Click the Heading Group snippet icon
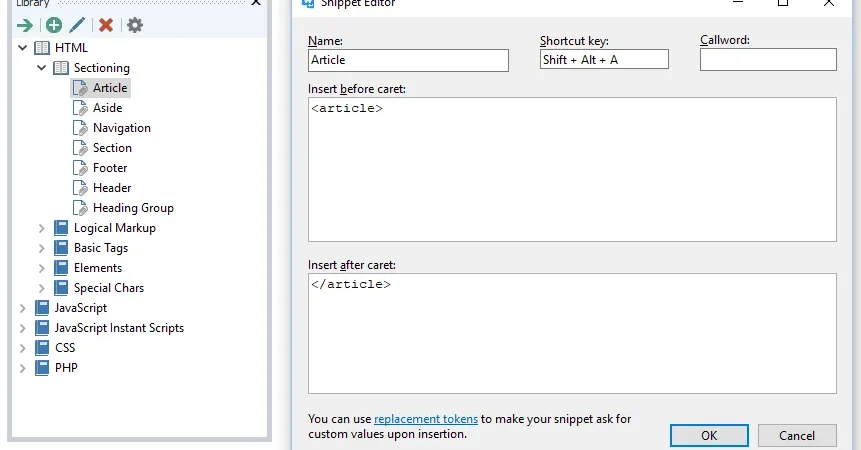 (81, 208)
